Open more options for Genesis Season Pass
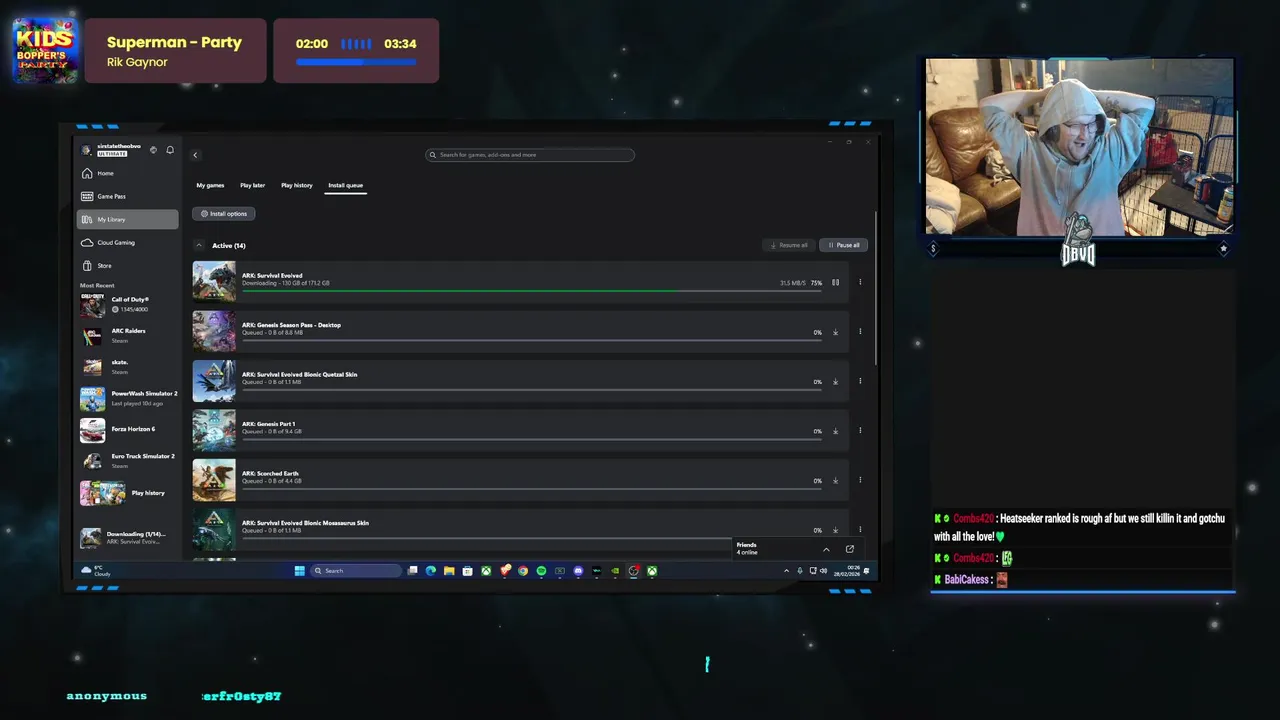Image resolution: width=1280 pixels, height=720 pixels. [860, 332]
